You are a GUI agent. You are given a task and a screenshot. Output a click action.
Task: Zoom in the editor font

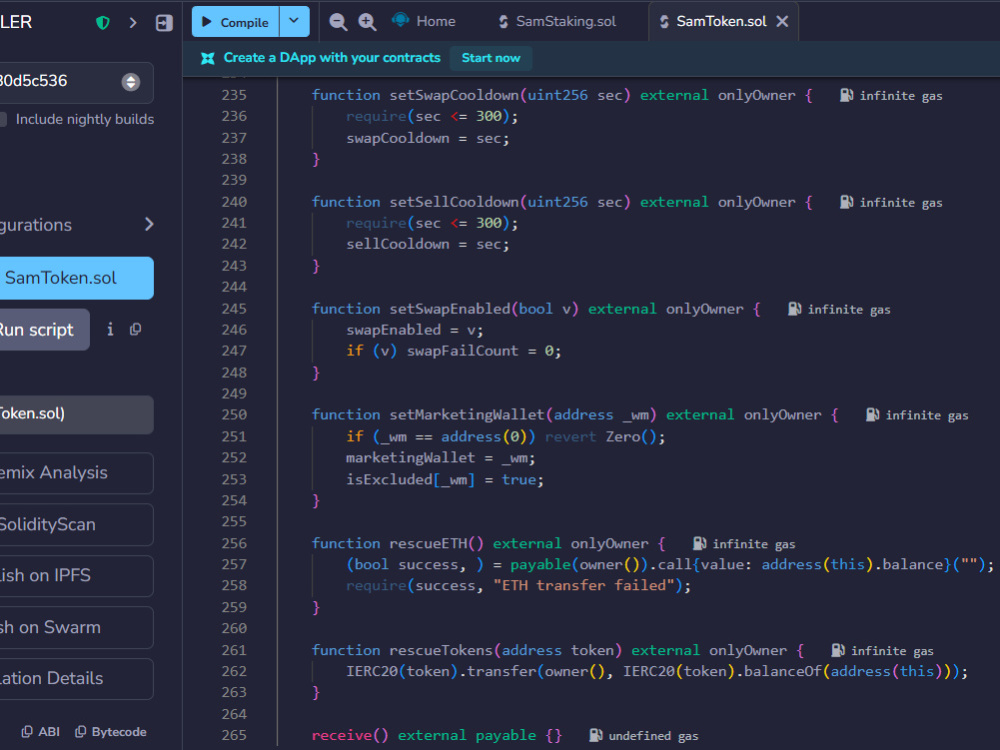coord(367,22)
